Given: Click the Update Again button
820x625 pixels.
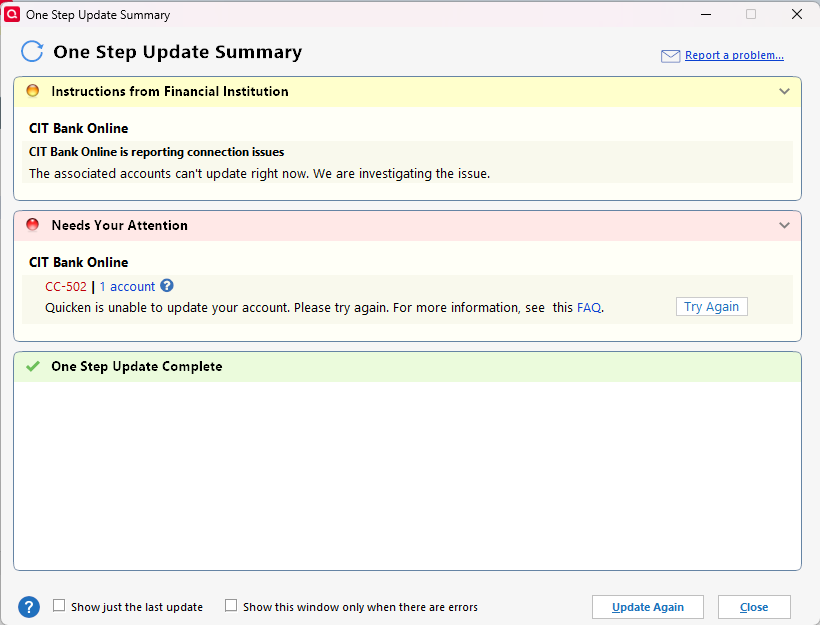Looking at the screenshot, I should pos(647,607).
